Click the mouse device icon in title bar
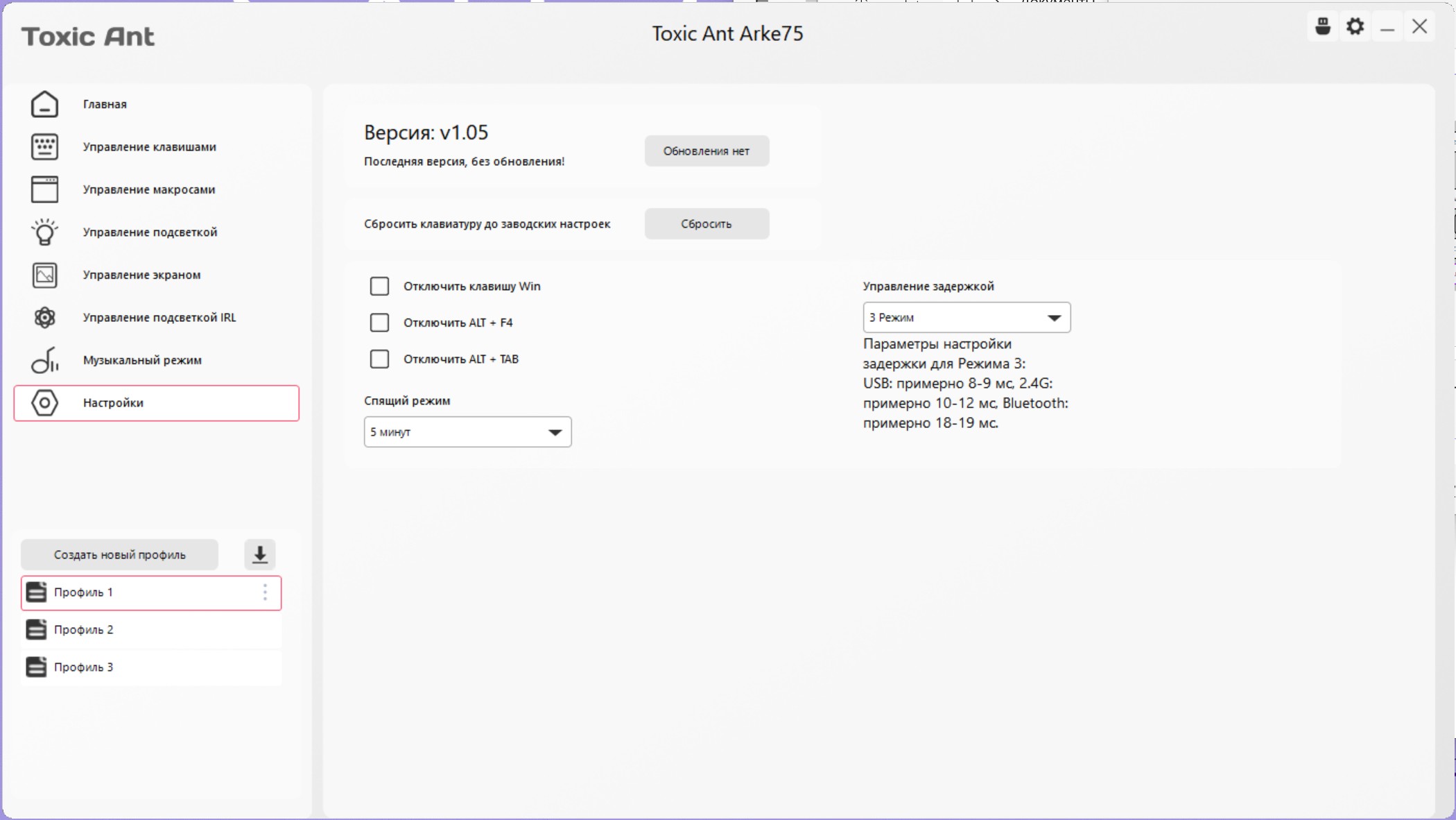1456x820 pixels. 1323,27
